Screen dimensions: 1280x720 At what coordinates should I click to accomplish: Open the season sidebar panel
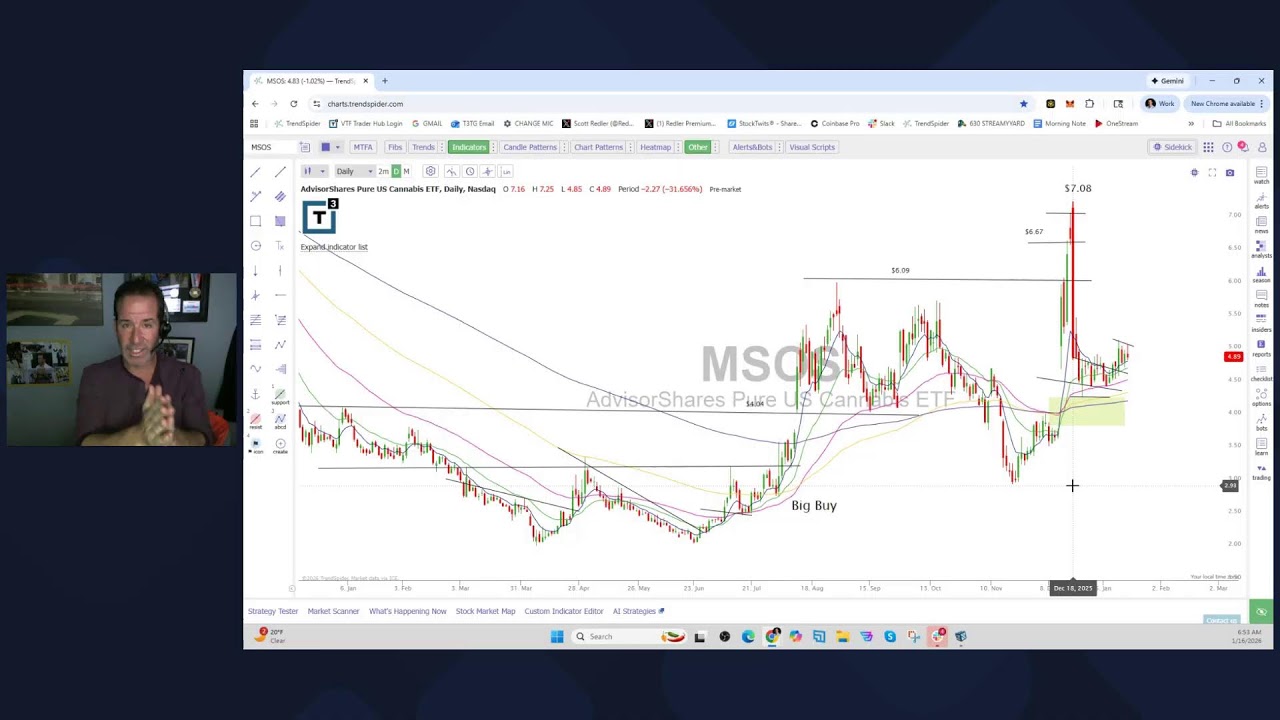pos(1261,274)
